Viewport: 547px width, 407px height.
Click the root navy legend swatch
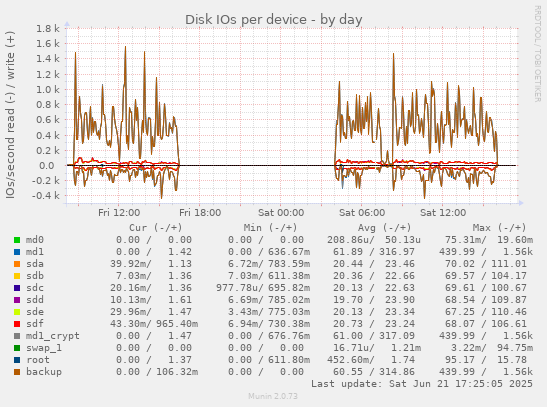17,360
